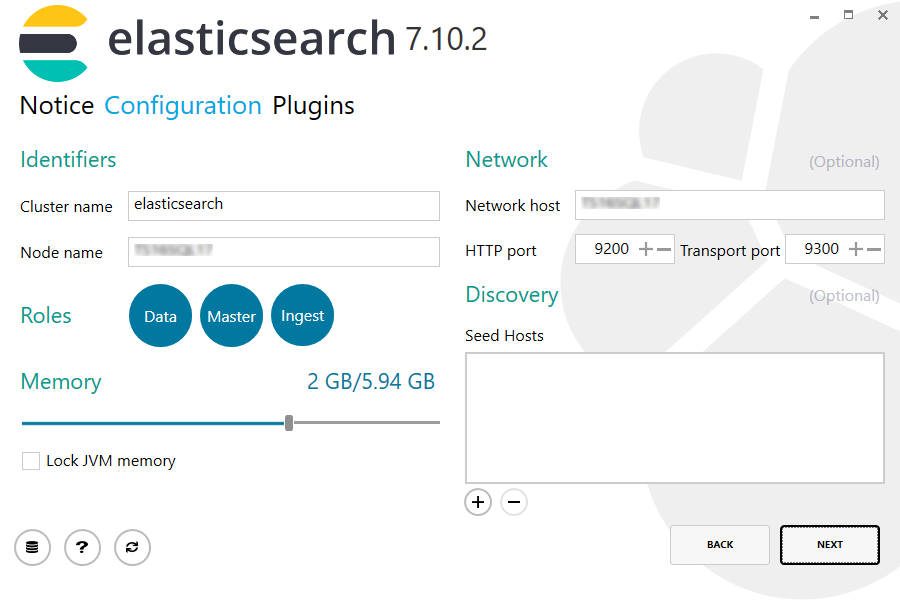The width and height of the screenshot is (900, 600).
Task: Decrement the HTTP port value
Action: [x=664, y=249]
